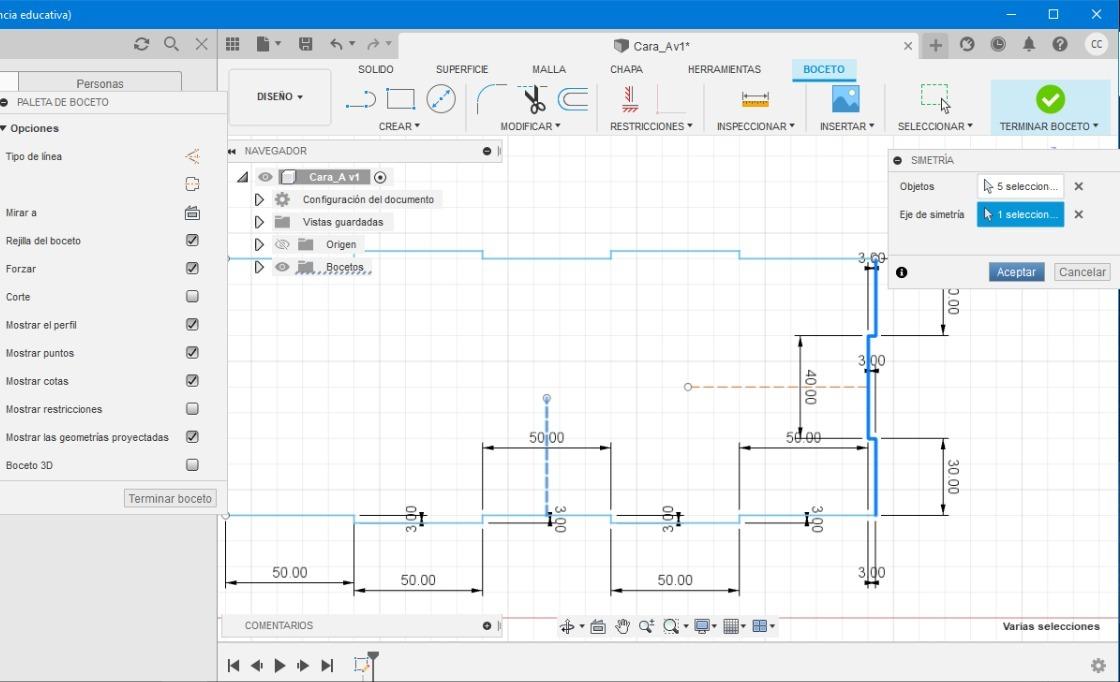Enable the Boceto 3D checkbox
This screenshot has width=1120, height=682.
192,465
